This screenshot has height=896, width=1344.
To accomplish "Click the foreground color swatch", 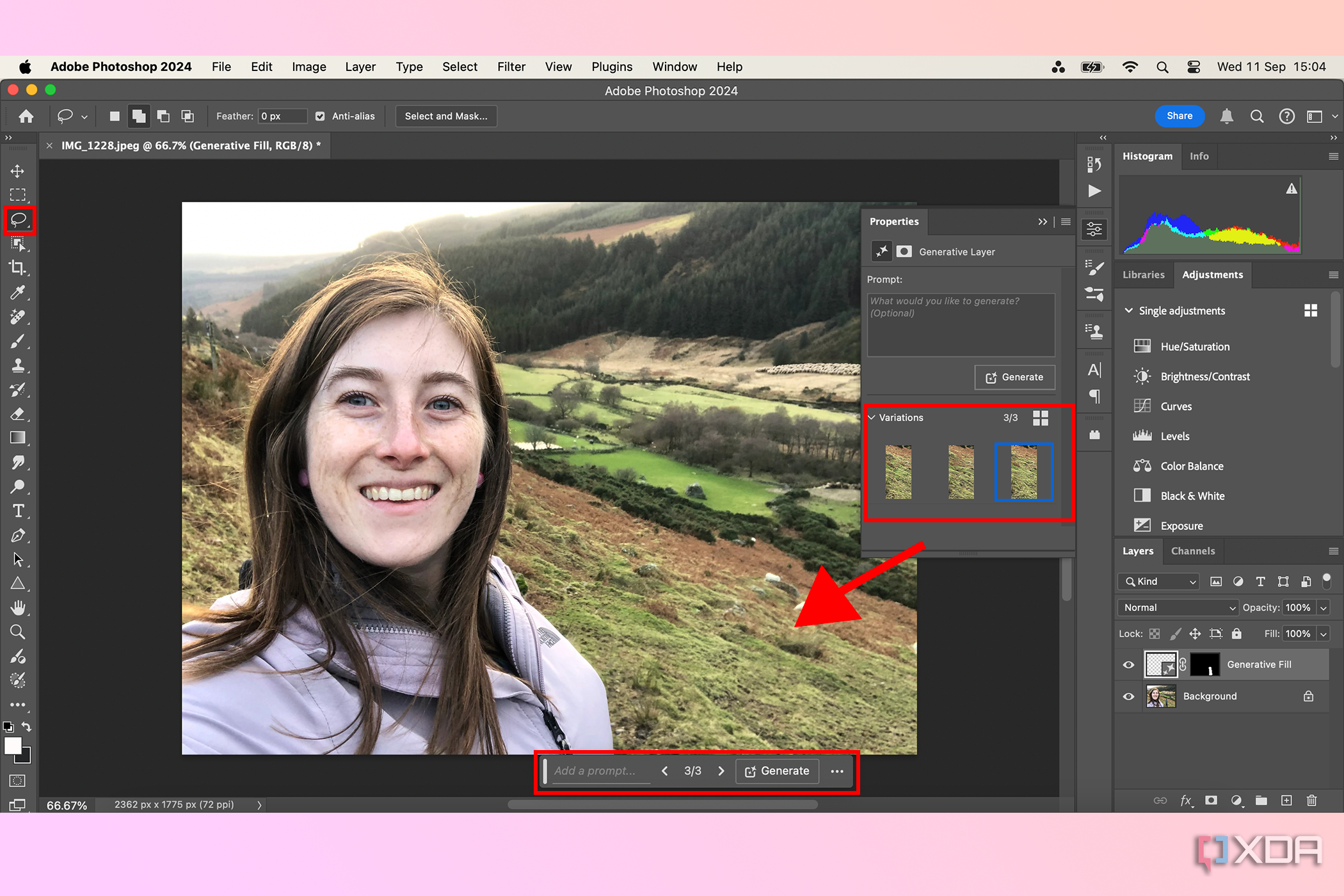I will click(x=13, y=746).
